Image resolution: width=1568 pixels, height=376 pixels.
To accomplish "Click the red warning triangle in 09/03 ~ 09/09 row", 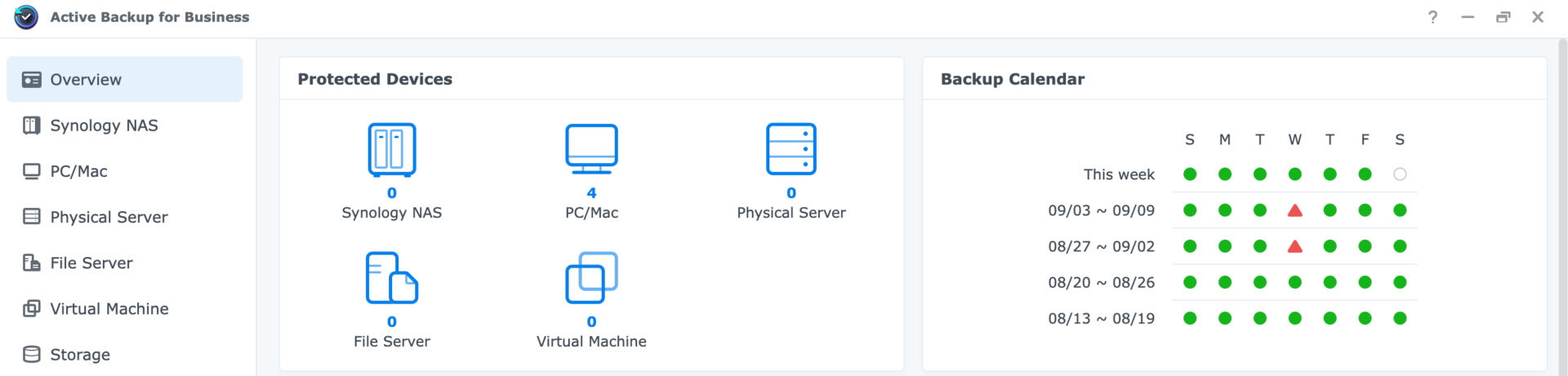I will pos(1295,210).
